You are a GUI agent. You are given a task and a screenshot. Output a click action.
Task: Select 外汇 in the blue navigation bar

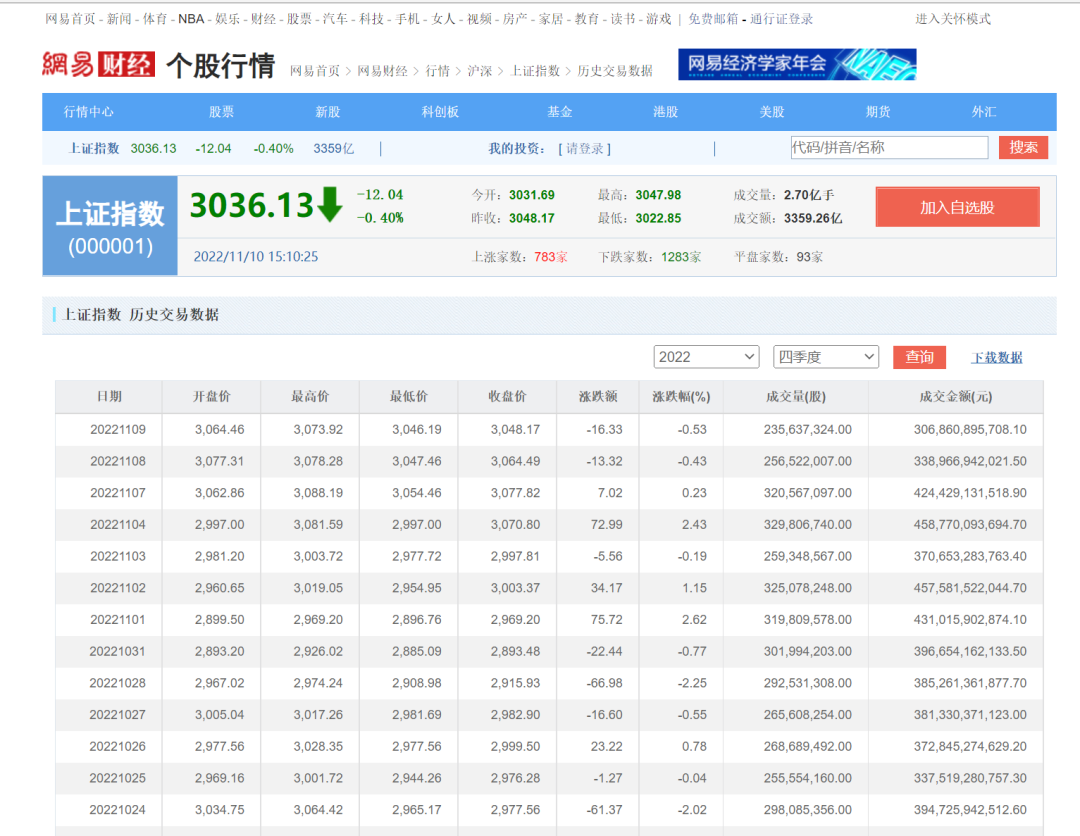coord(984,112)
